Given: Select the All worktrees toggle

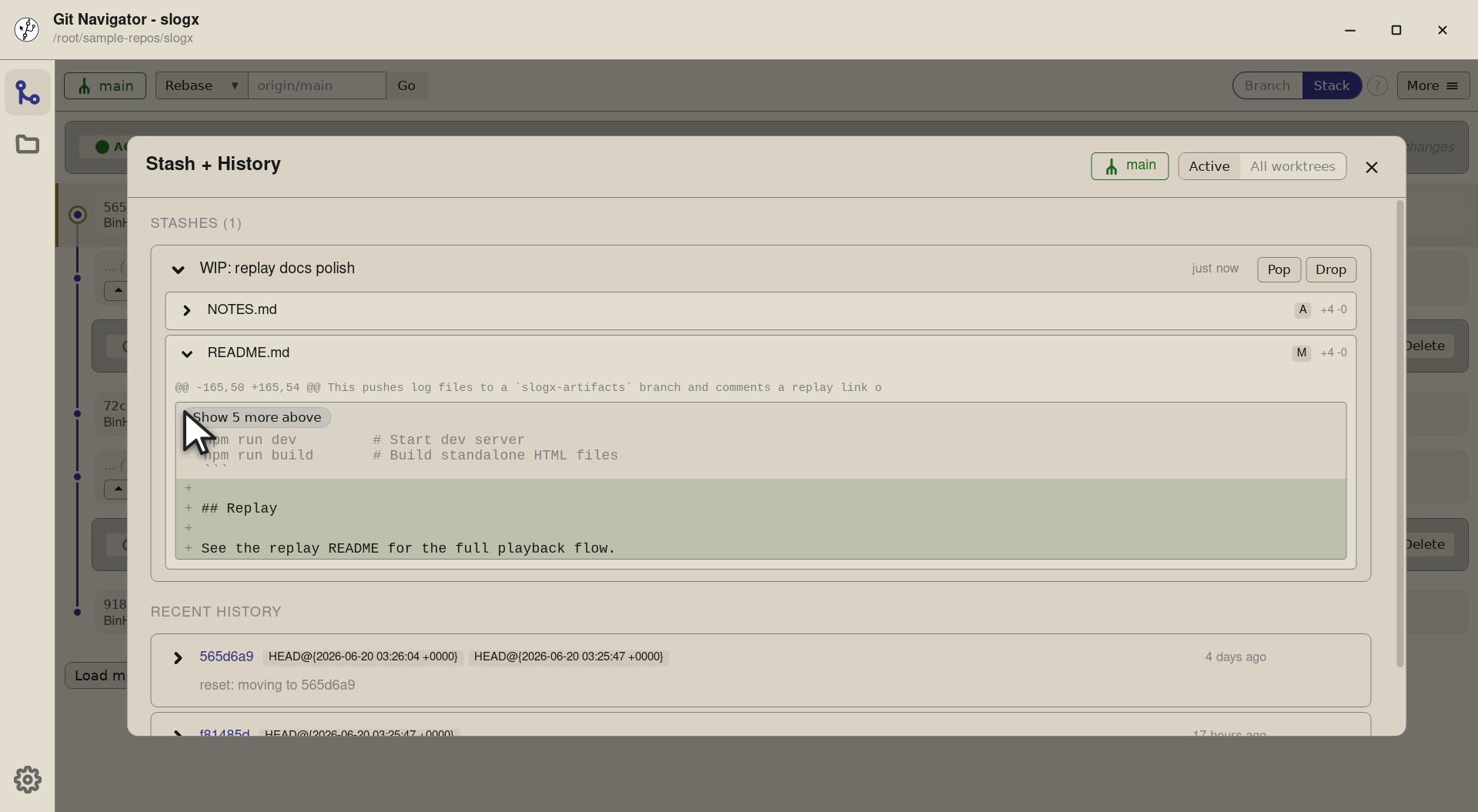Looking at the screenshot, I should (1292, 166).
